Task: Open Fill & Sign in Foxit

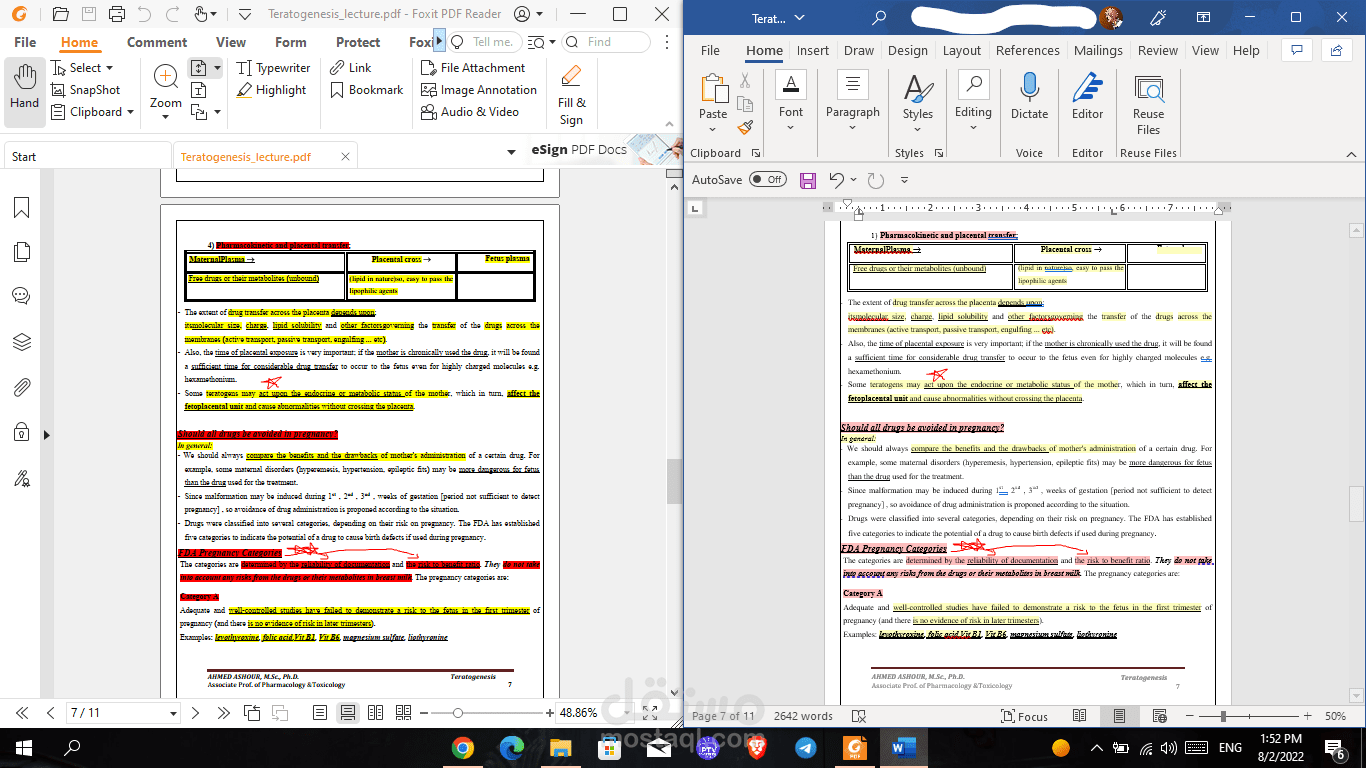Action: pos(572,95)
